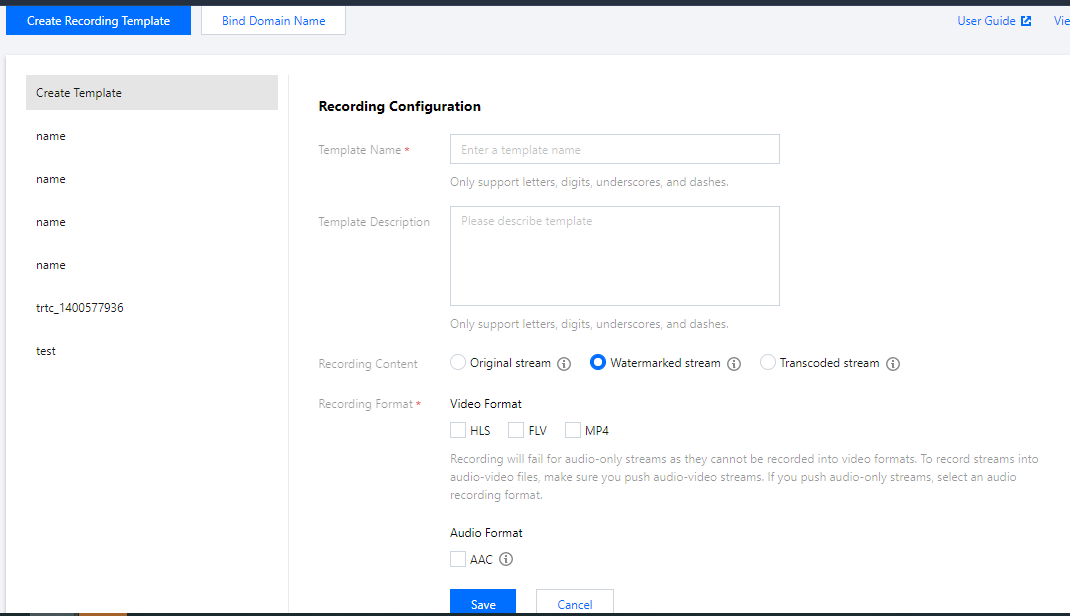The width and height of the screenshot is (1070, 616).
Task: Click into the Template Description text area
Action: point(614,256)
